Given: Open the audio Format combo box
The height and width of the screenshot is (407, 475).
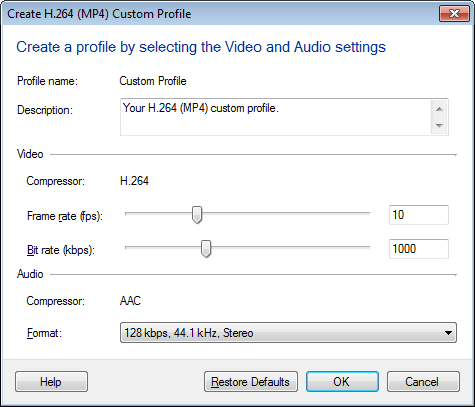Looking at the screenshot, I should (x=288, y=333).
